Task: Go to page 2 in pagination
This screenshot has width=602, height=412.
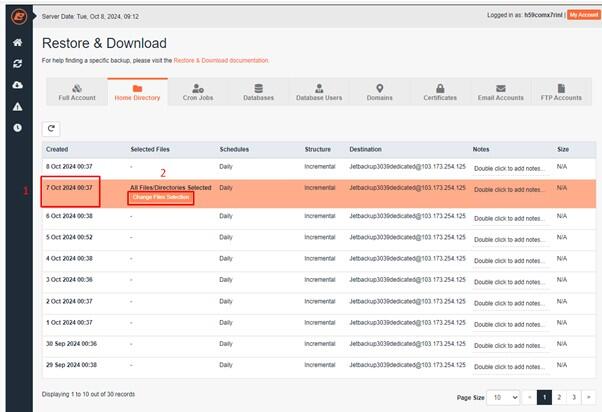Action: click(x=559, y=397)
